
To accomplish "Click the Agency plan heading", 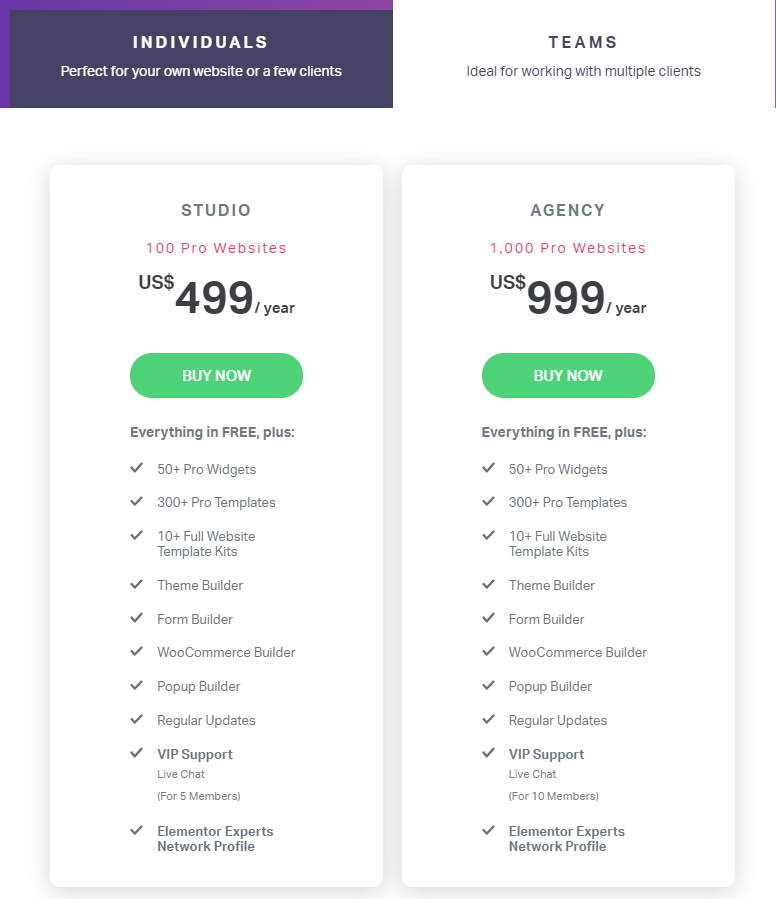I will 568,211.
